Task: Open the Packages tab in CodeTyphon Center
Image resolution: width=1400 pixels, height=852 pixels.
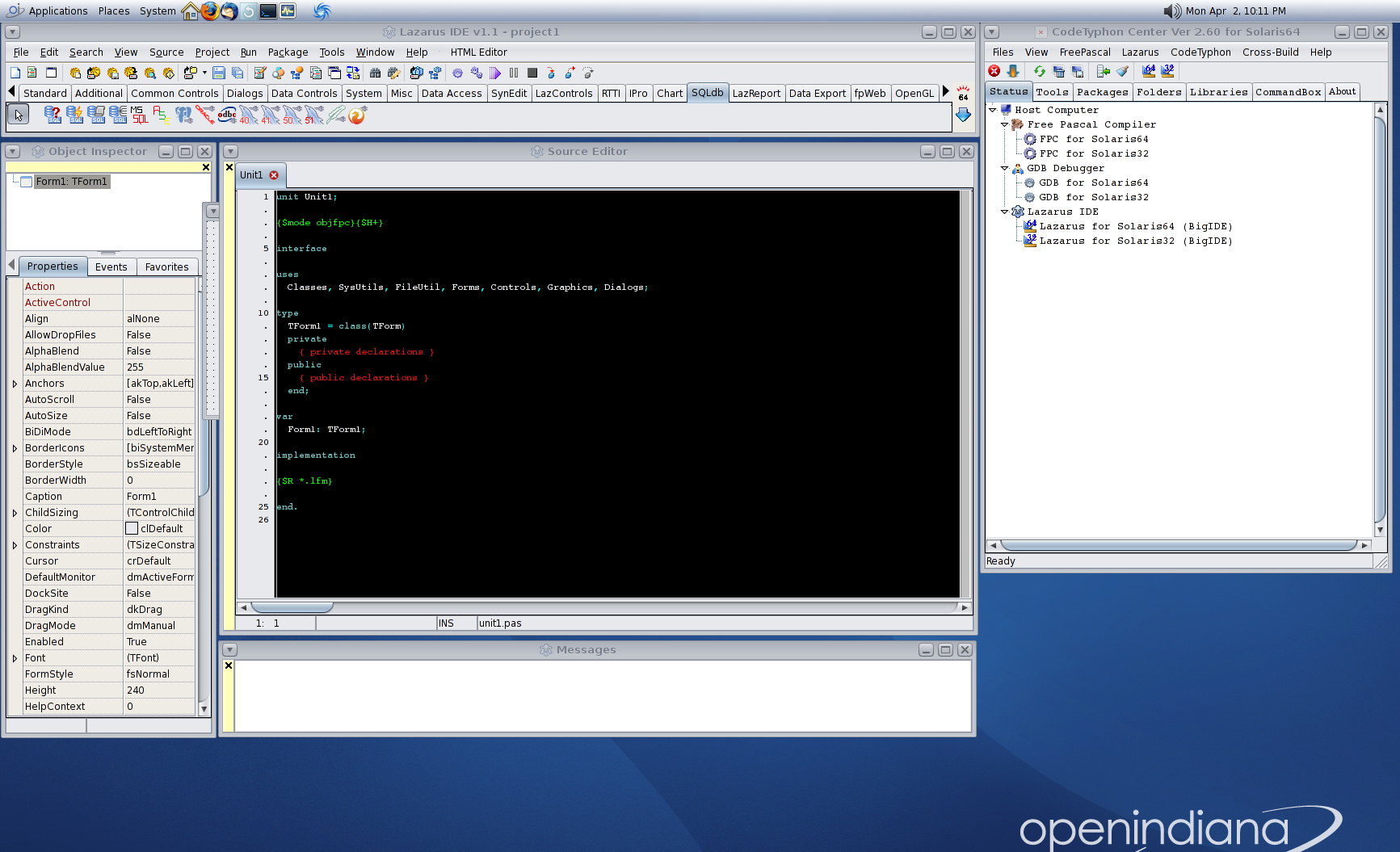Action: coord(1103,92)
